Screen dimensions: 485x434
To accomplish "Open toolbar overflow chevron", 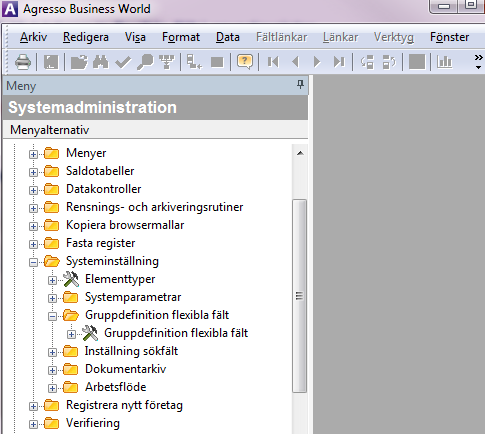I will coord(479,62).
